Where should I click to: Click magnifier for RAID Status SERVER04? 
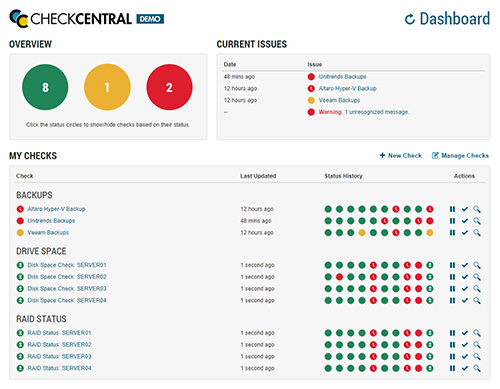[x=477, y=368]
